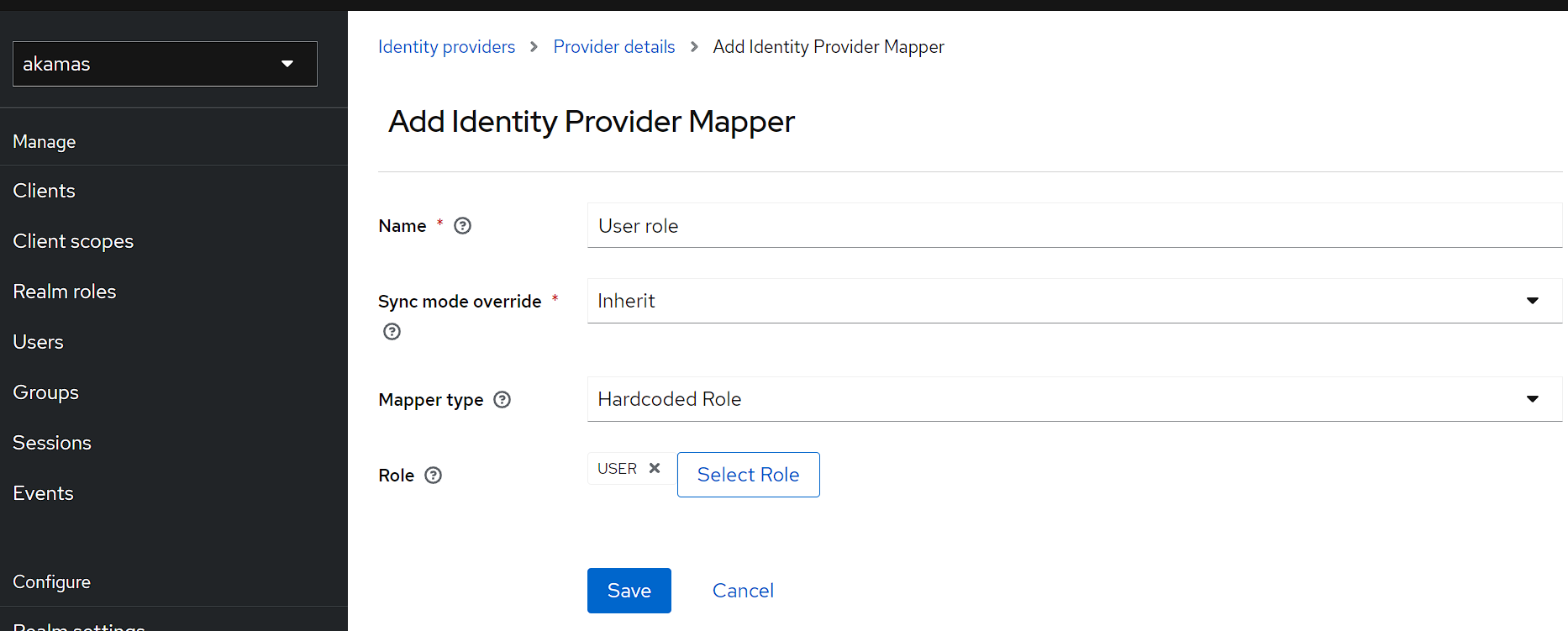Expand the Mapper type Hardcoded Role dropdown
This screenshot has width=1568, height=631.
click(x=1074, y=399)
